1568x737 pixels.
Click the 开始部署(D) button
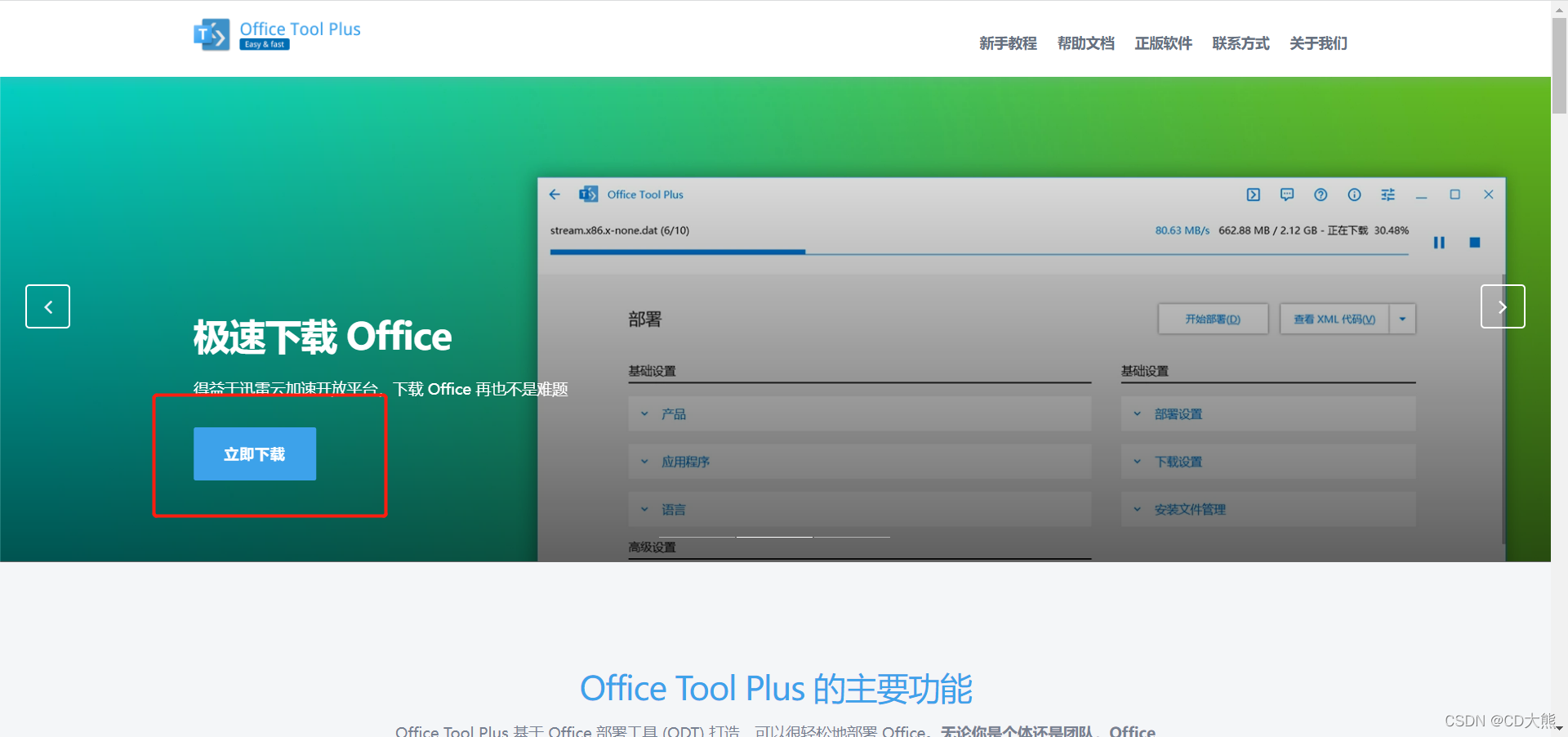pos(1213,319)
